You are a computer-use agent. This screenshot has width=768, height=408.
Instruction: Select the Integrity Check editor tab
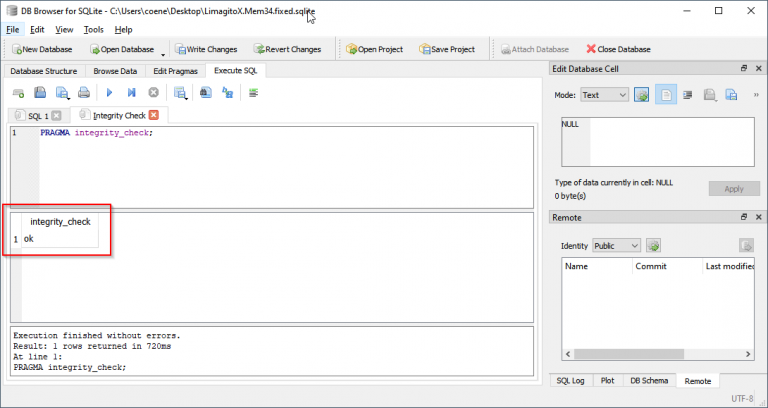point(119,115)
